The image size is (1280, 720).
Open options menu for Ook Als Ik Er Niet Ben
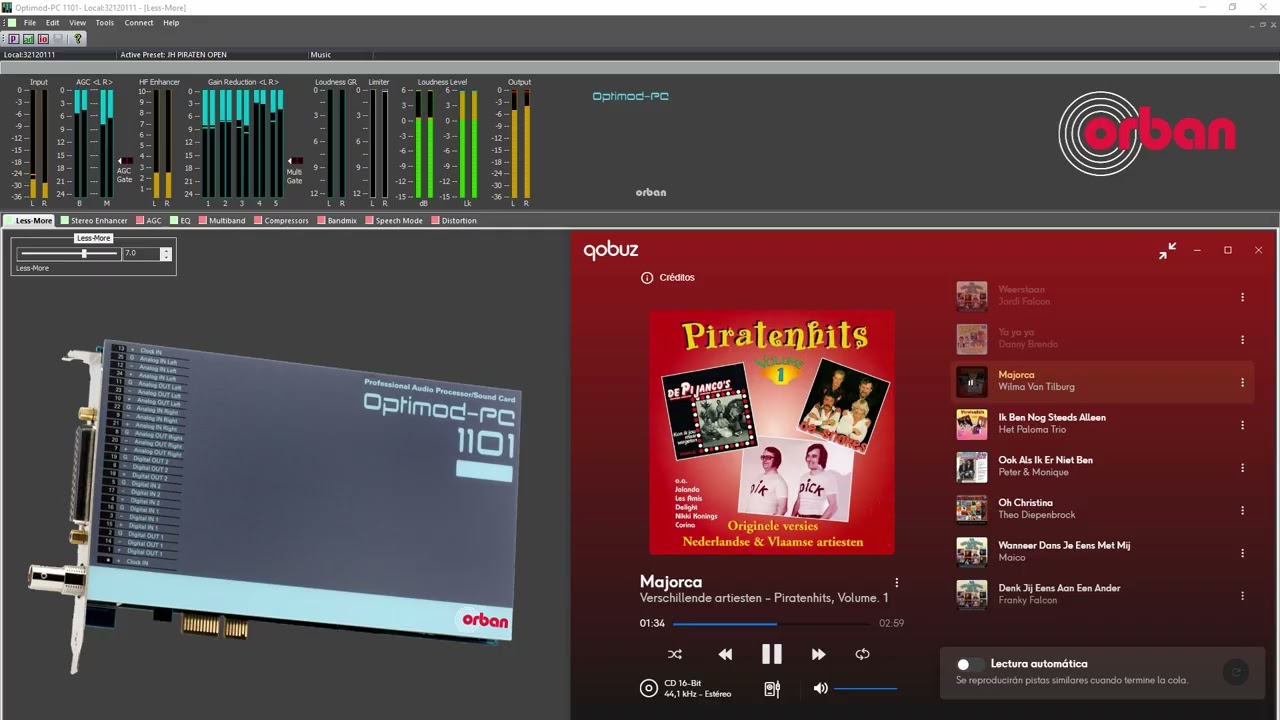pos(1243,468)
